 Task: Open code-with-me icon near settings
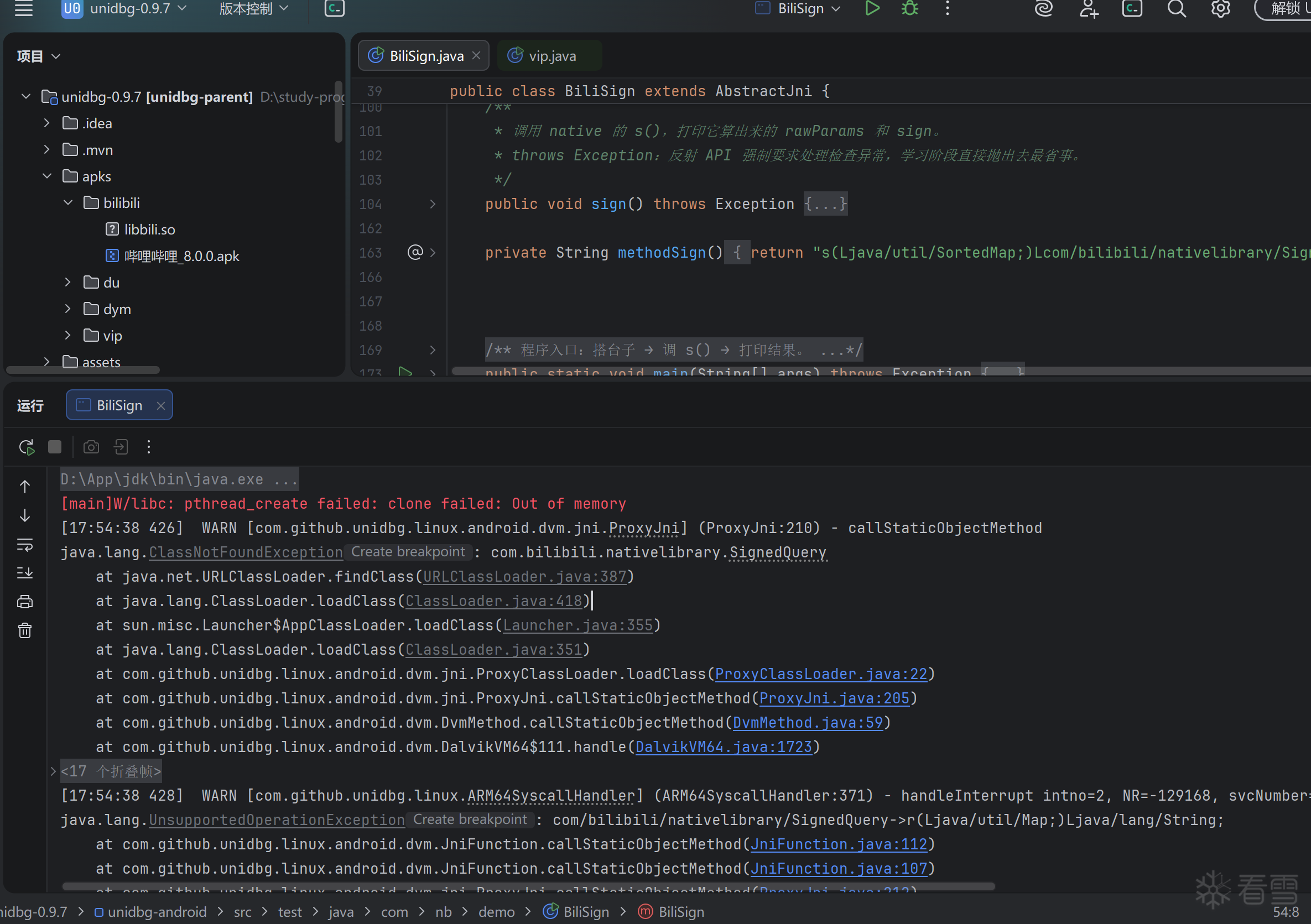(1132, 8)
